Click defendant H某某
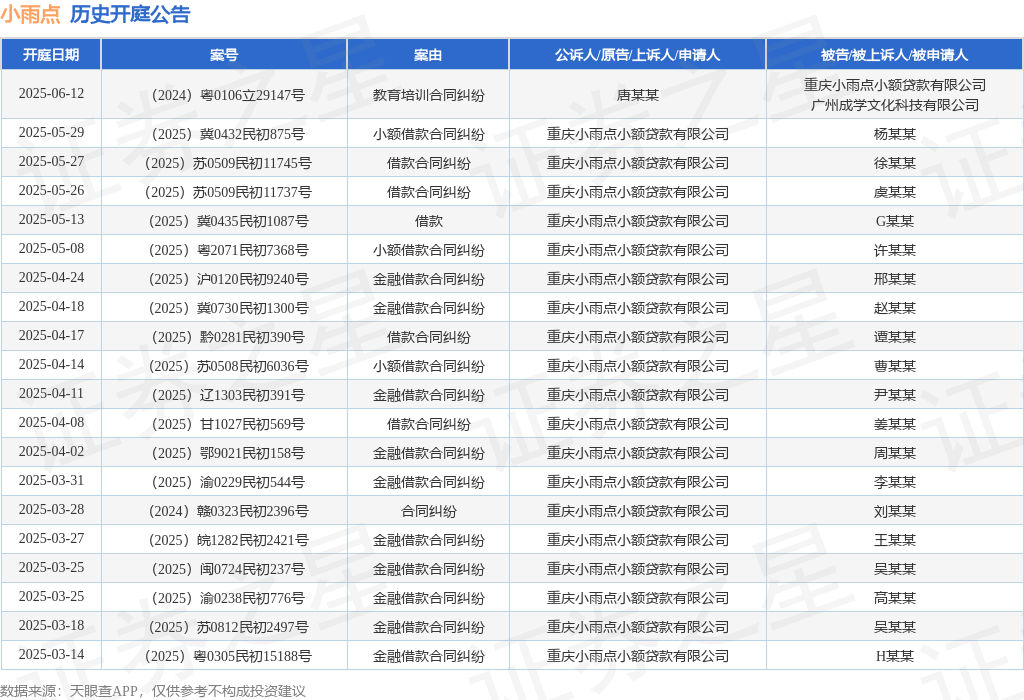The image size is (1024, 700). click(x=895, y=656)
